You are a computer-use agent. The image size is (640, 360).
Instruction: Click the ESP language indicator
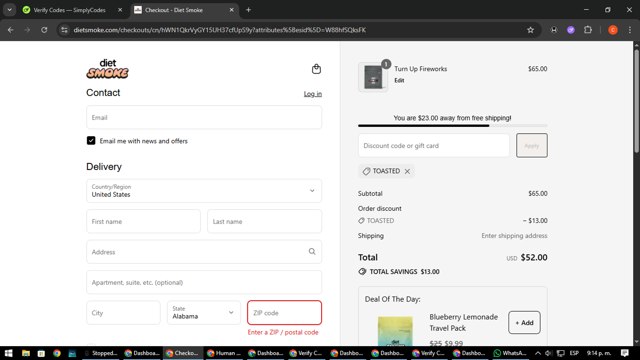[x=574, y=353]
